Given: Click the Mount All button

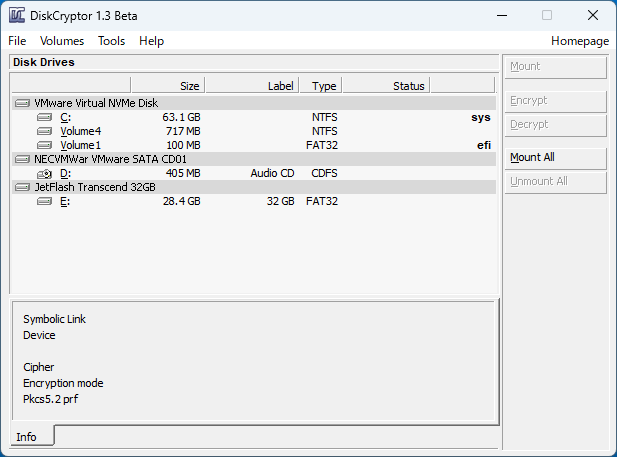Looking at the screenshot, I should pyautogui.click(x=556, y=158).
